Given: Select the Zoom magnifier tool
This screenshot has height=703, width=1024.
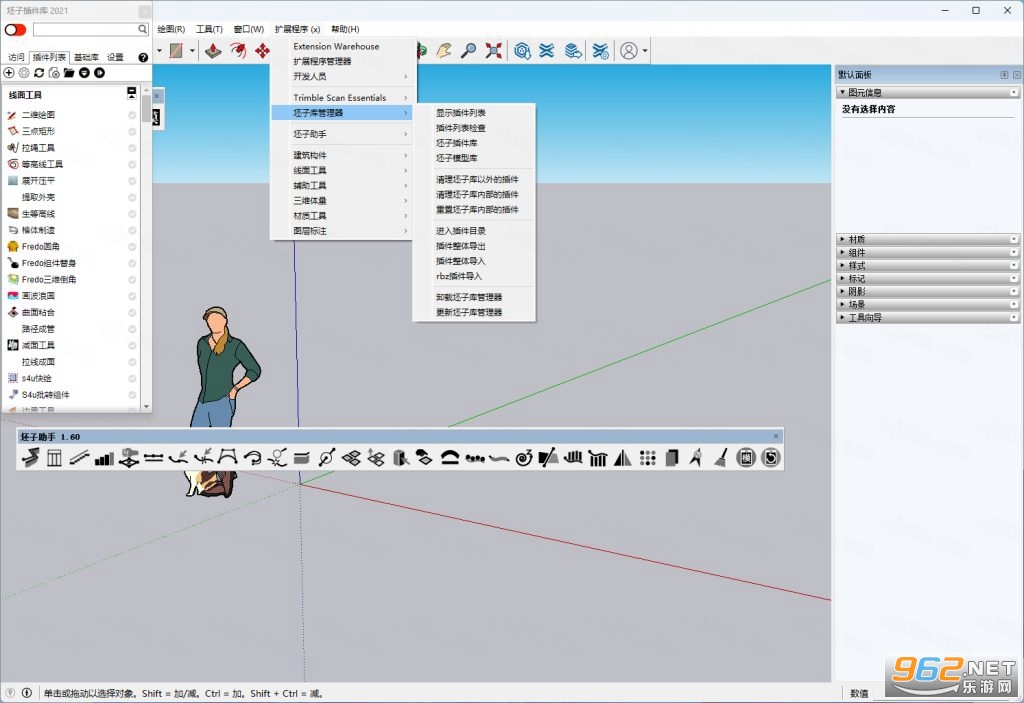Looking at the screenshot, I should [468, 50].
